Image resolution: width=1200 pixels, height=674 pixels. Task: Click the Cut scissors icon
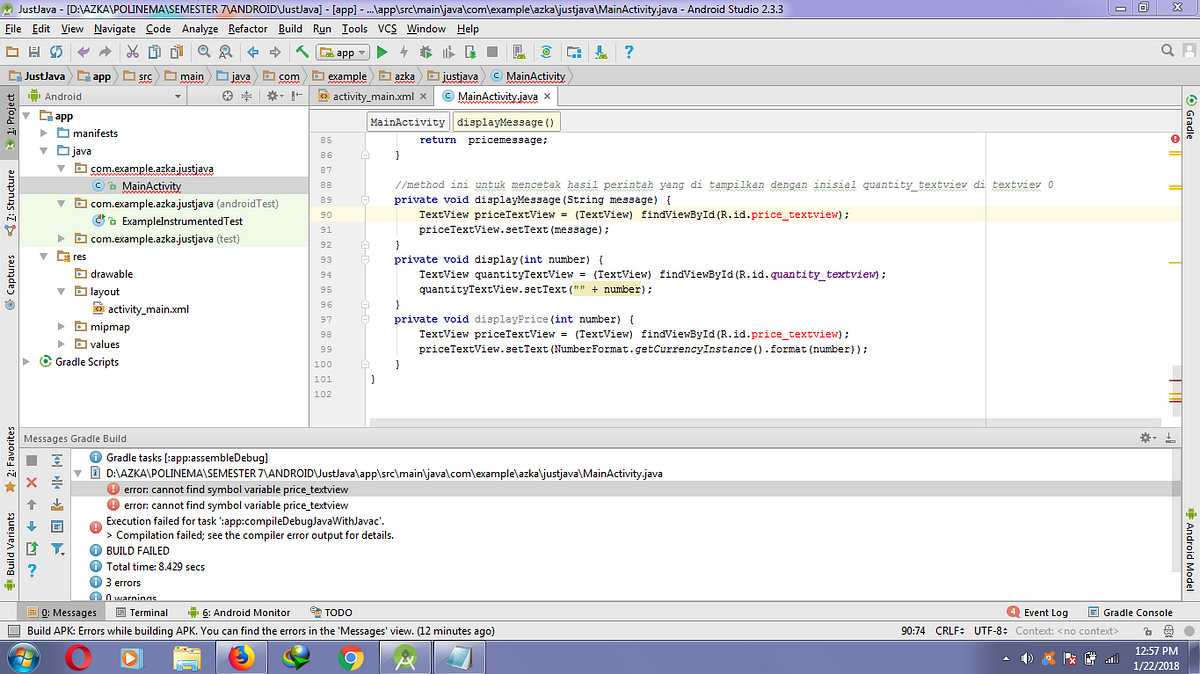[x=133, y=52]
